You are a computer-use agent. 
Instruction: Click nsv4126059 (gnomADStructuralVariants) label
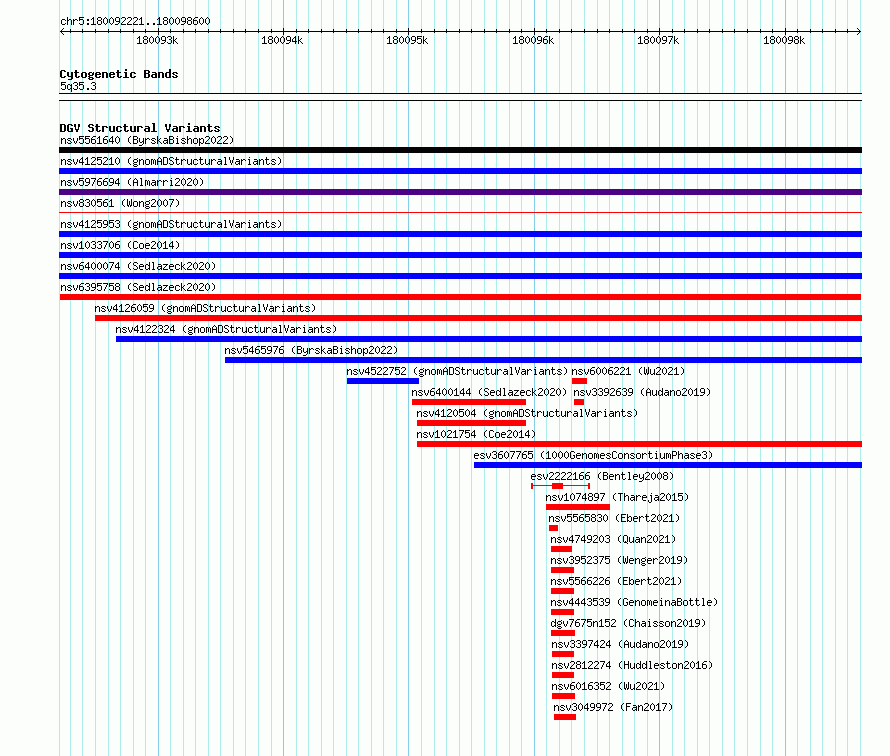coord(205,308)
